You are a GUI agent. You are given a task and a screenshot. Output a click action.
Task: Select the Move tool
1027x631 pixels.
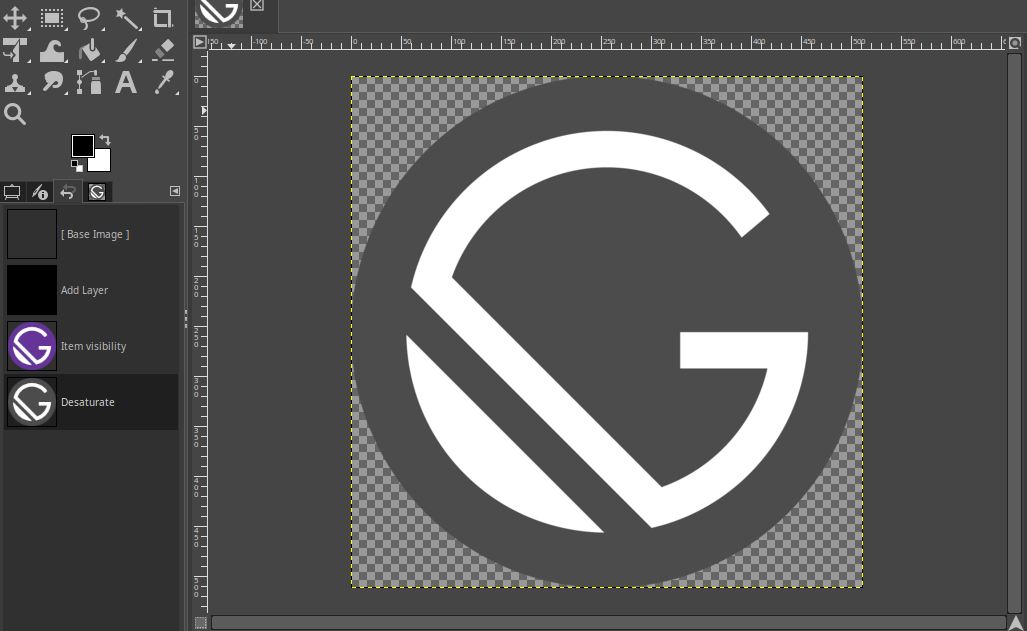point(16,18)
